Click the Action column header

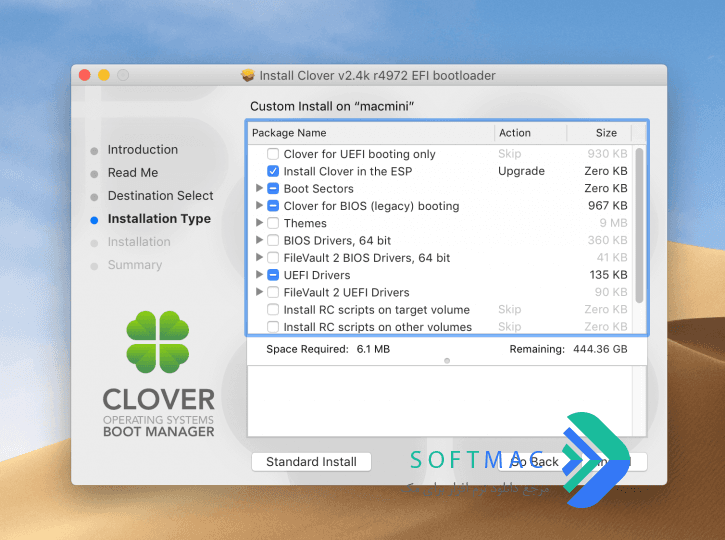tap(531, 133)
